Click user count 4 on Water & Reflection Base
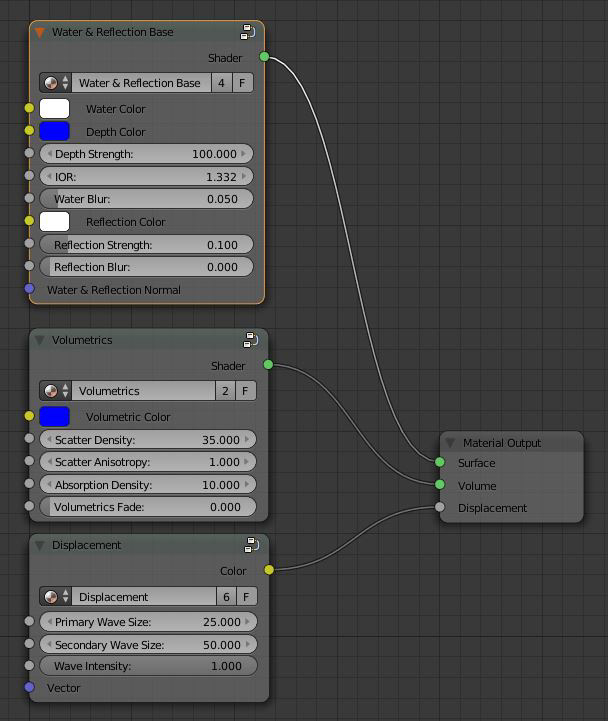Image resolution: width=608 pixels, height=721 pixels. [x=222, y=83]
